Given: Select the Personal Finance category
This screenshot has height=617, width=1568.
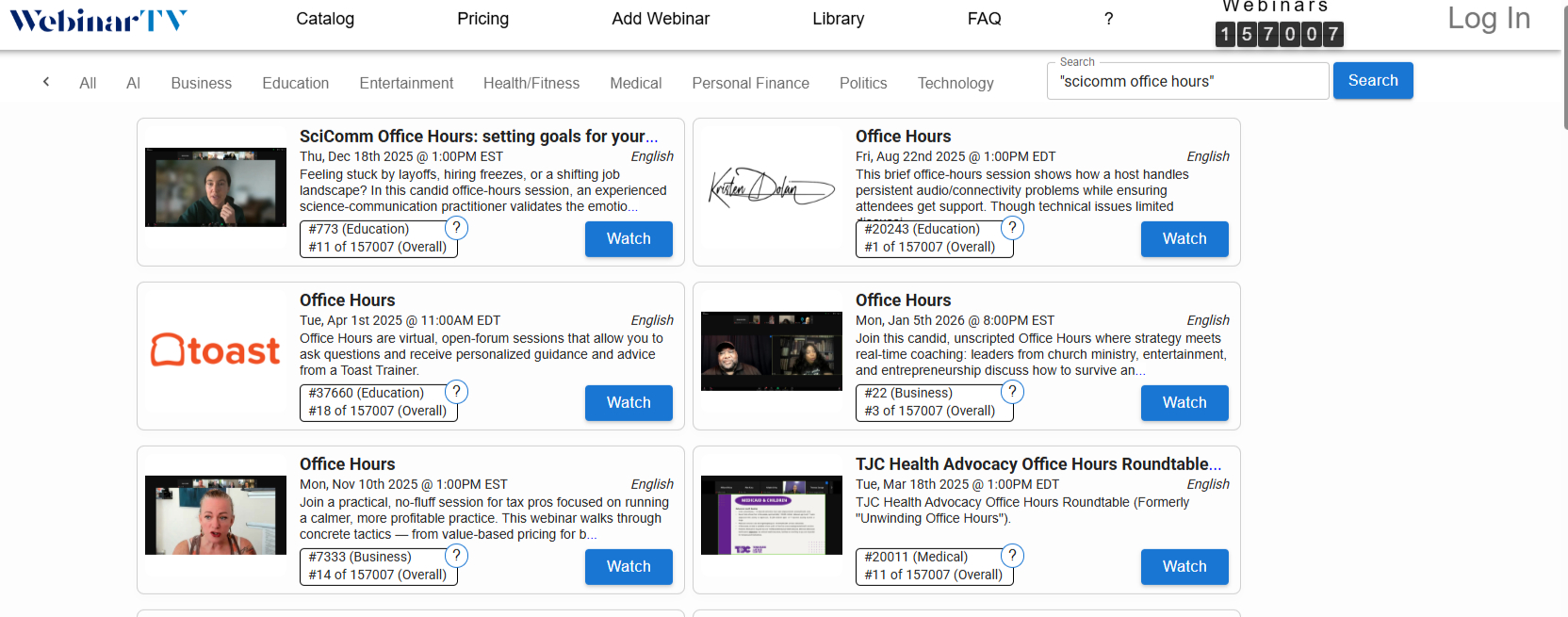Looking at the screenshot, I should 750,83.
